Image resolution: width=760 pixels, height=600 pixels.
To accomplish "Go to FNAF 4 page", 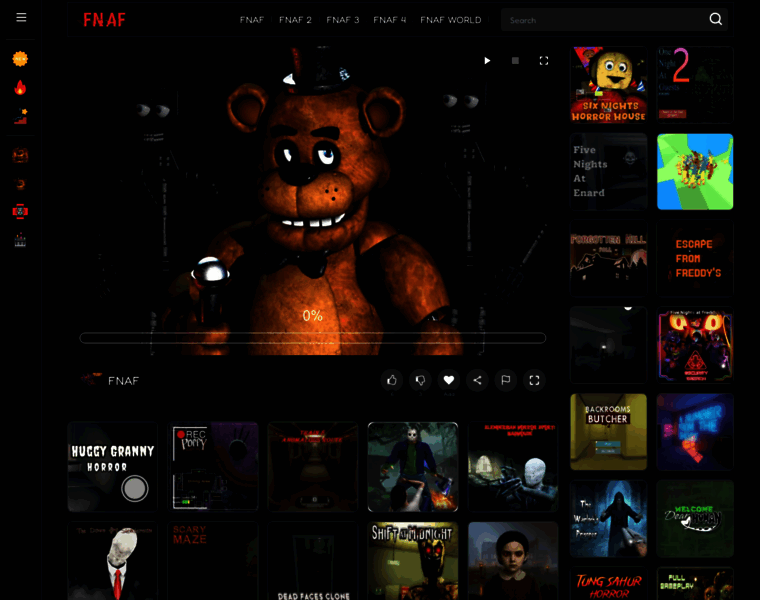I will [390, 20].
